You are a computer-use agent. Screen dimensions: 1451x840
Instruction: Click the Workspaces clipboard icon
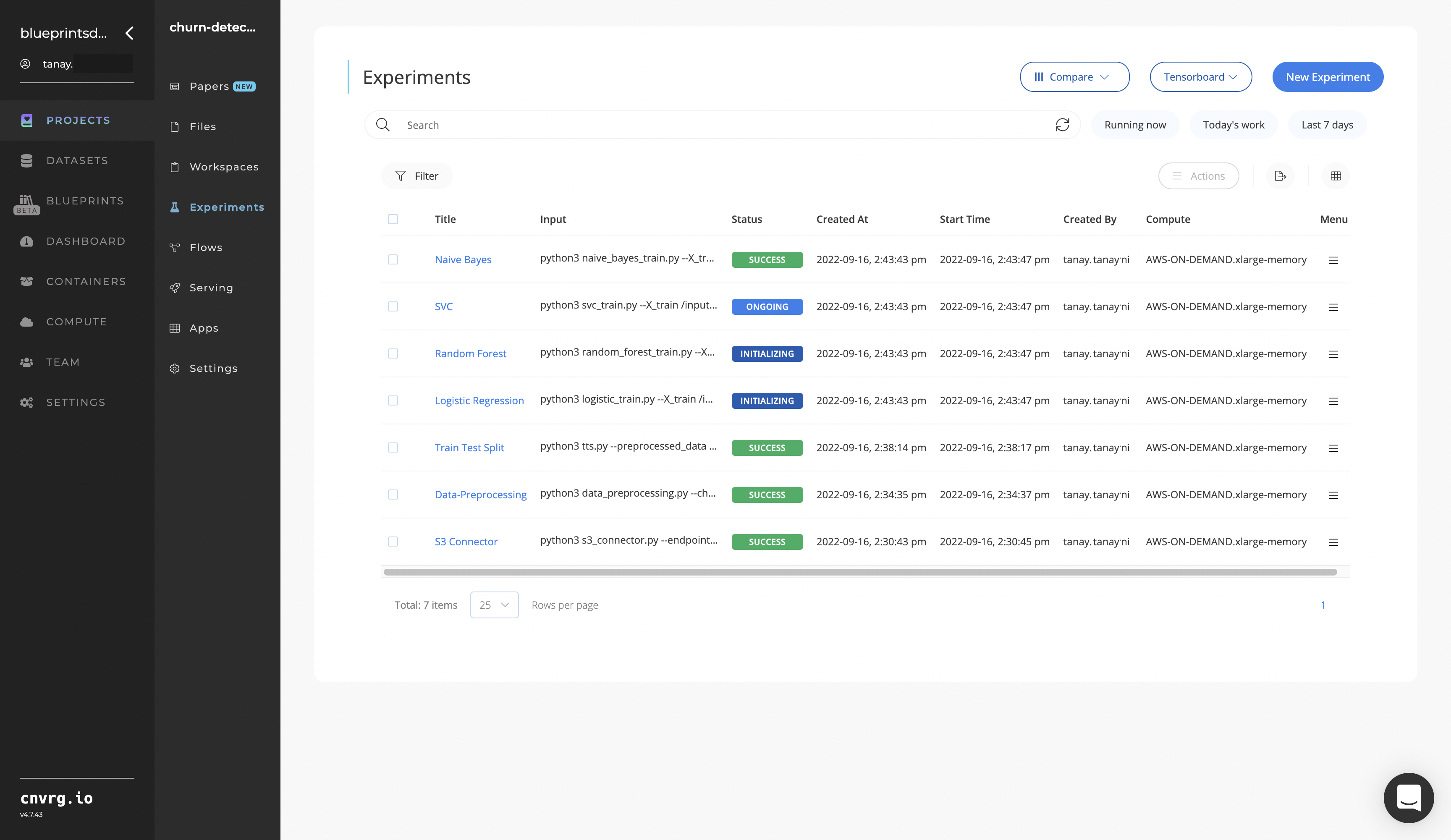tap(175, 167)
